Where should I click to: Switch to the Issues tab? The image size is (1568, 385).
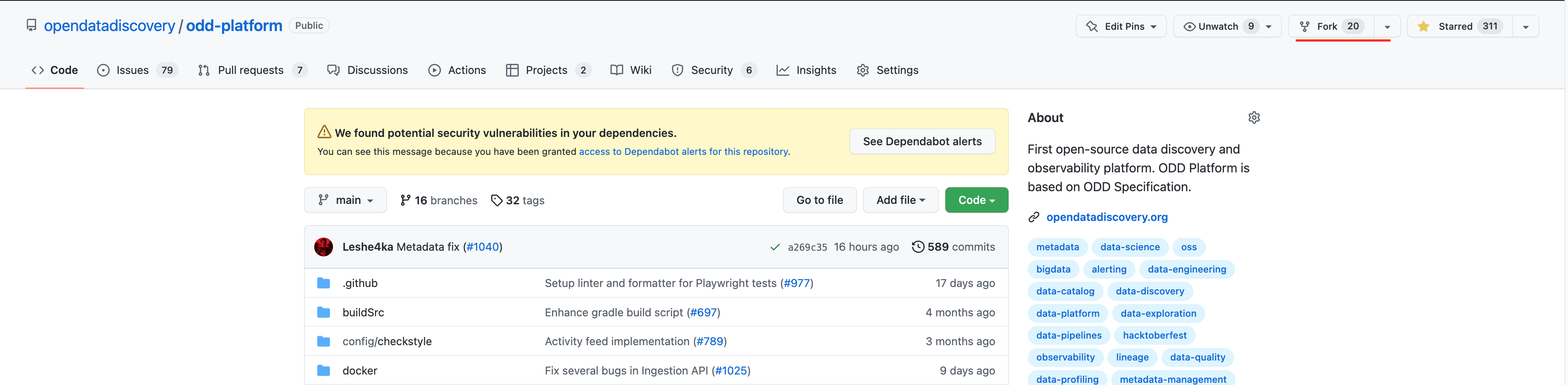pyautogui.click(x=132, y=70)
